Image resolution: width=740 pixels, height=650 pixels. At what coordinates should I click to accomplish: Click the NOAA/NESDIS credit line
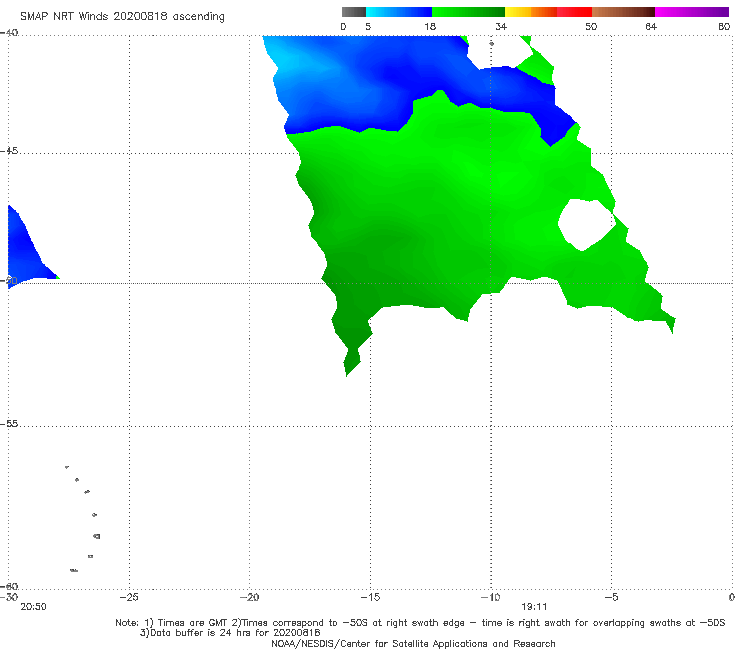413,643
